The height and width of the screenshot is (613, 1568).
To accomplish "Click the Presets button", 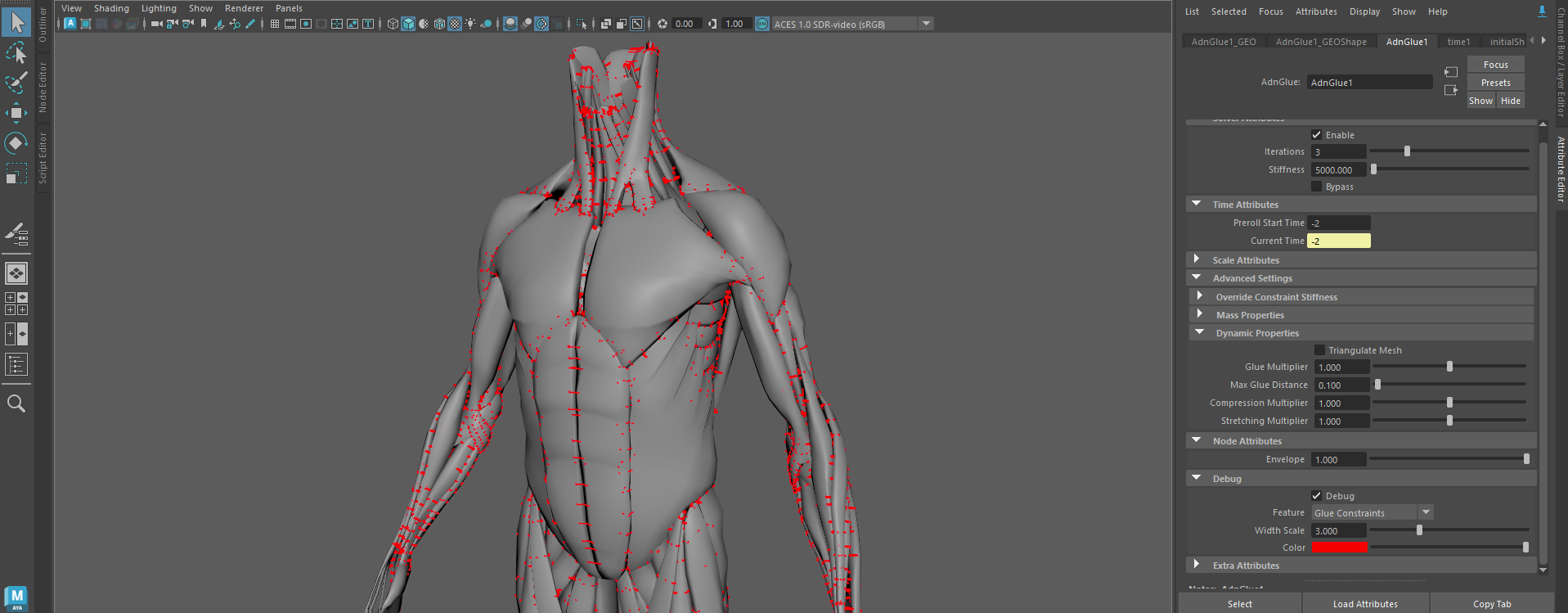I will 1495,83.
